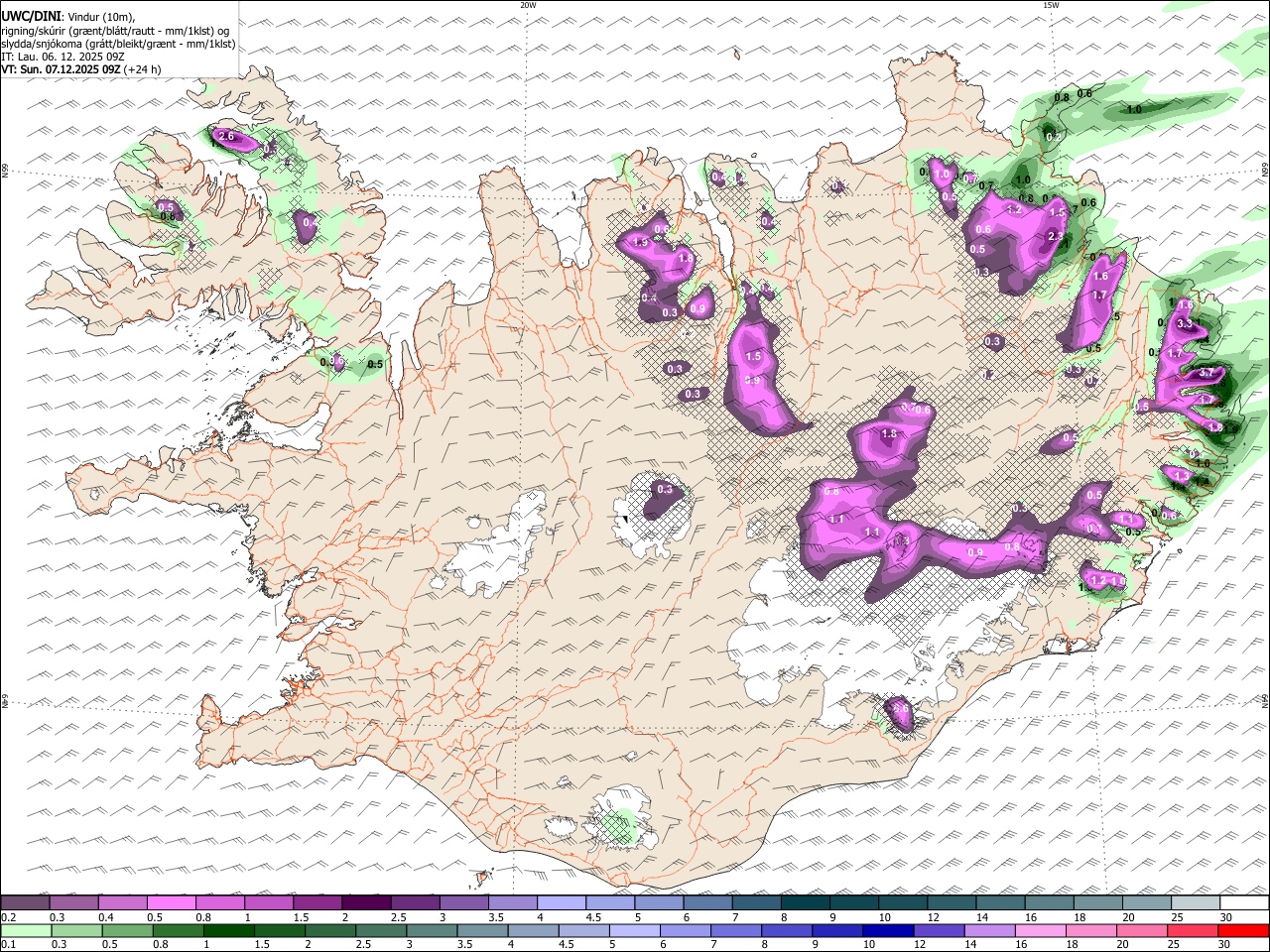1270x952 pixels.
Task: Click the '20W' longitude label
Action: pyautogui.click(x=528, y=5)
